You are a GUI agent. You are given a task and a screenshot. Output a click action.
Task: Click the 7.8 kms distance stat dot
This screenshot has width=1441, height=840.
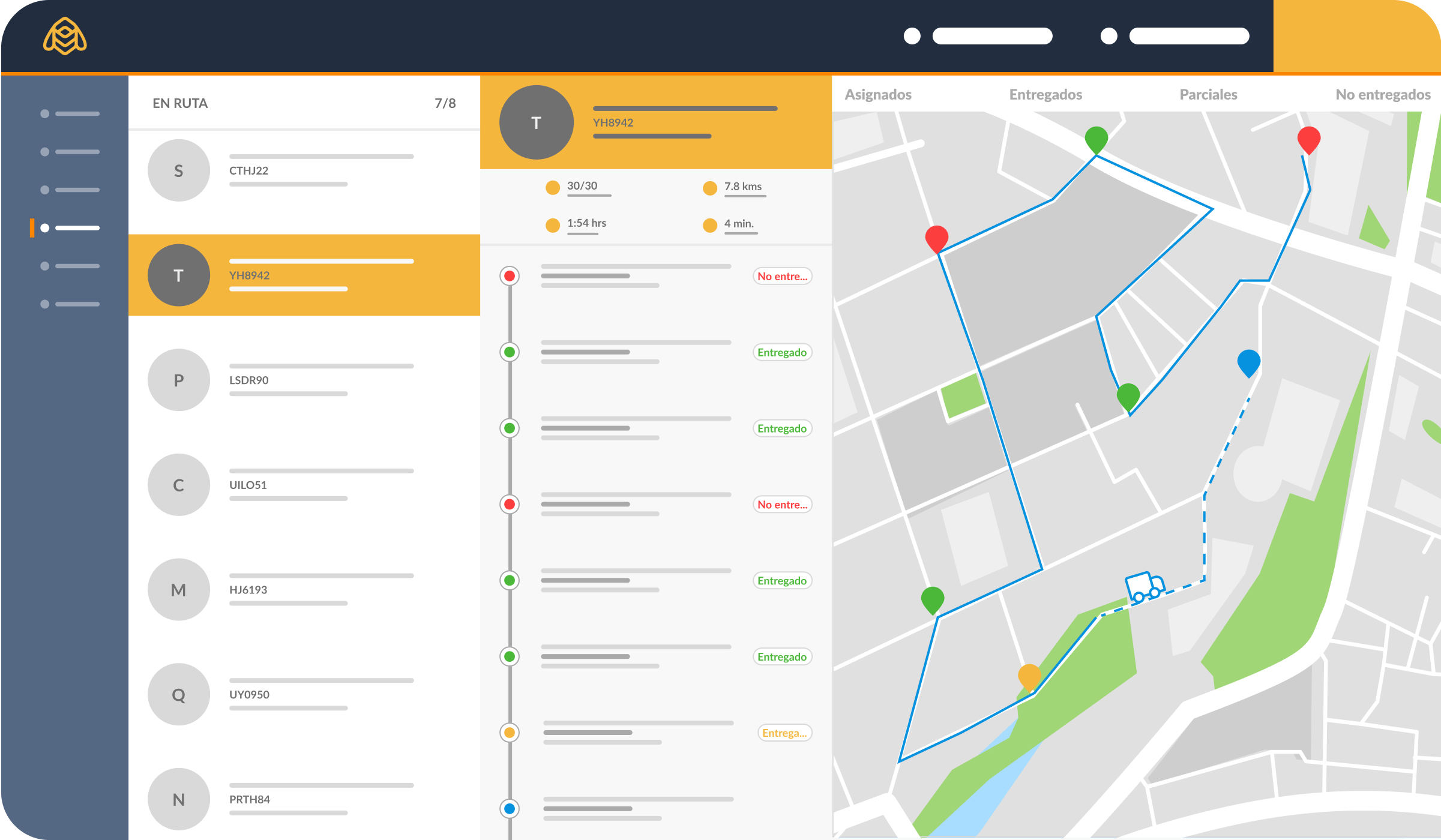[710, 188]
